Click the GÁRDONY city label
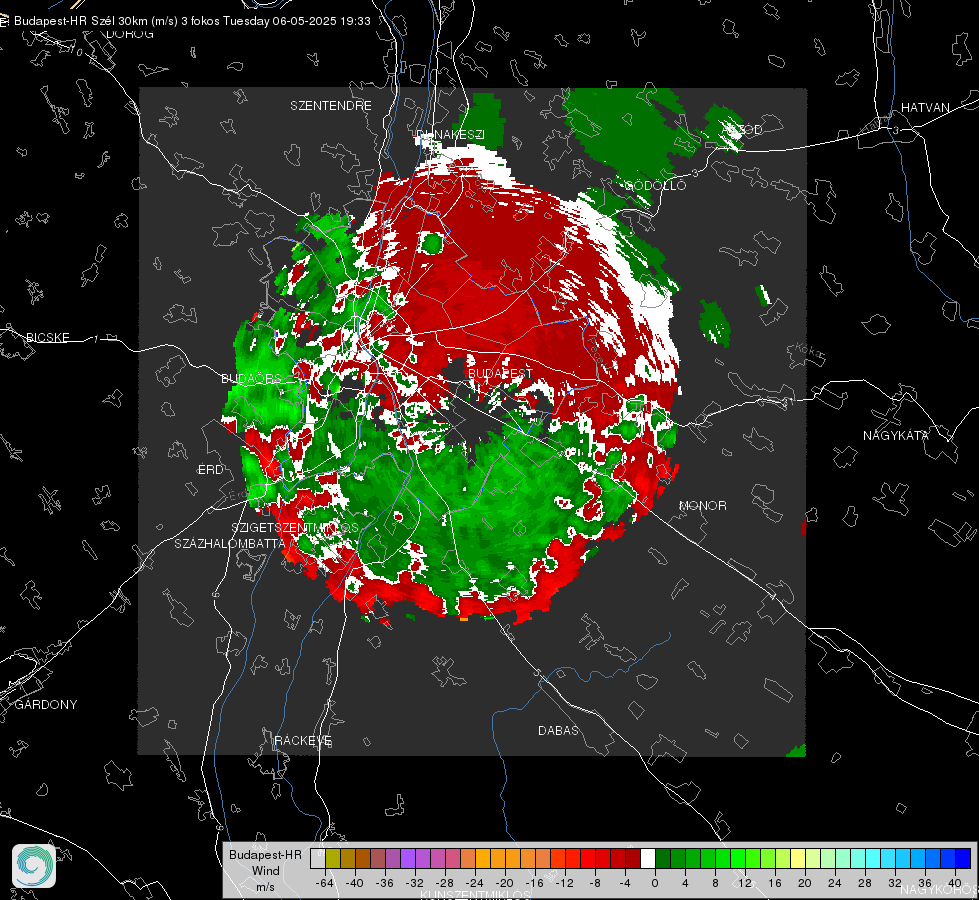979x900 pixels. click(x=46, y=704)
